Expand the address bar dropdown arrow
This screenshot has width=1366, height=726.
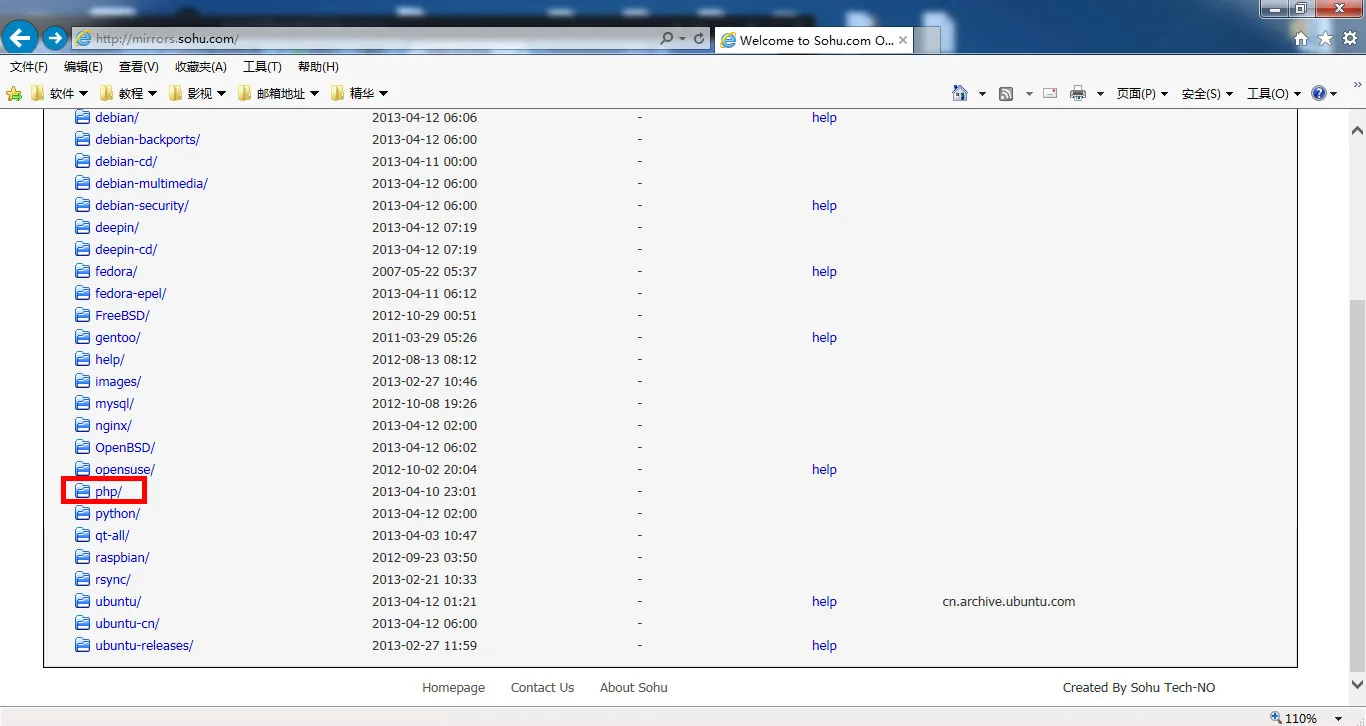[x=683, y=39]
